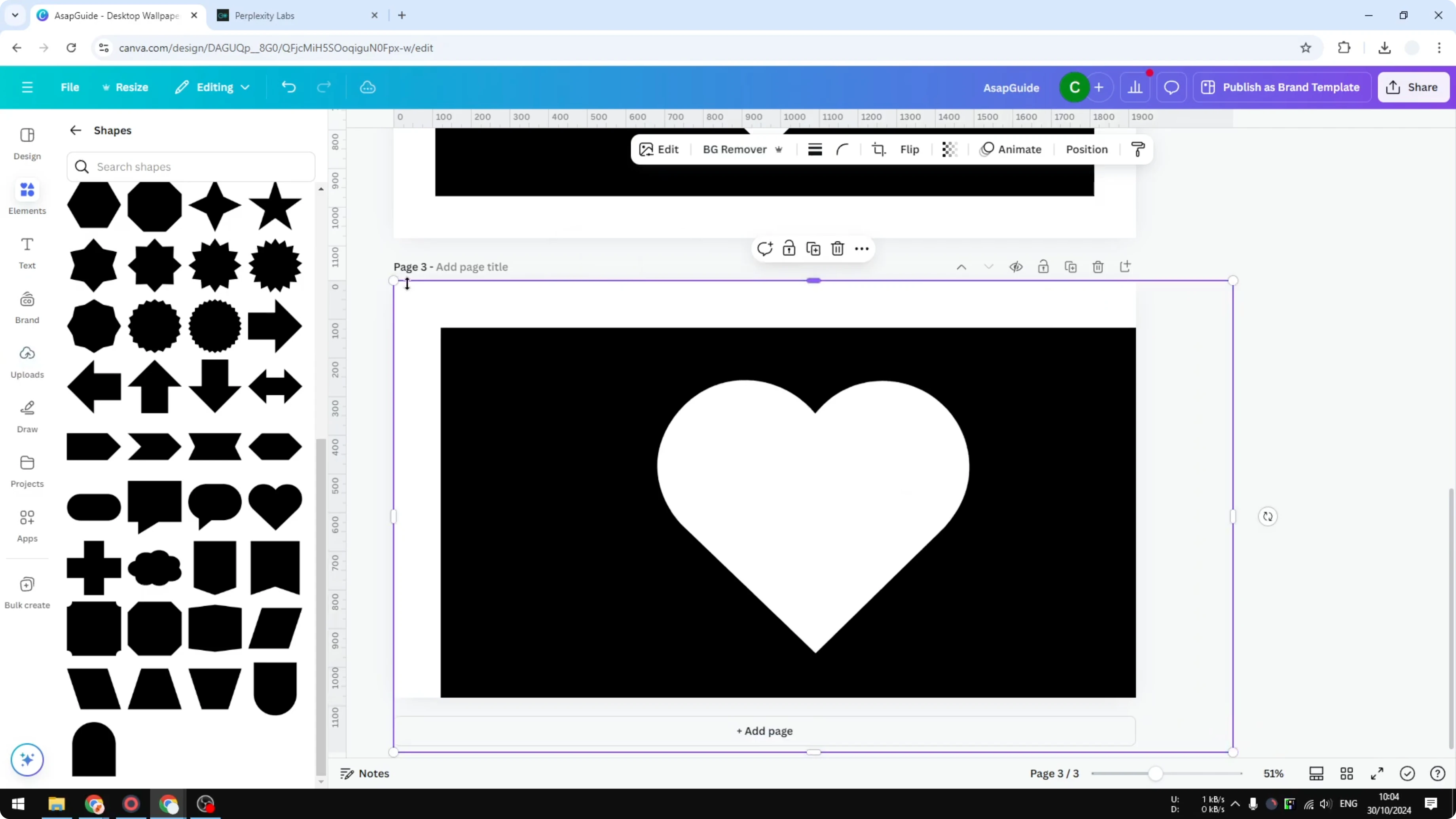
Task: Duplicate the page using copy icon
Action: coord(1071,266)
